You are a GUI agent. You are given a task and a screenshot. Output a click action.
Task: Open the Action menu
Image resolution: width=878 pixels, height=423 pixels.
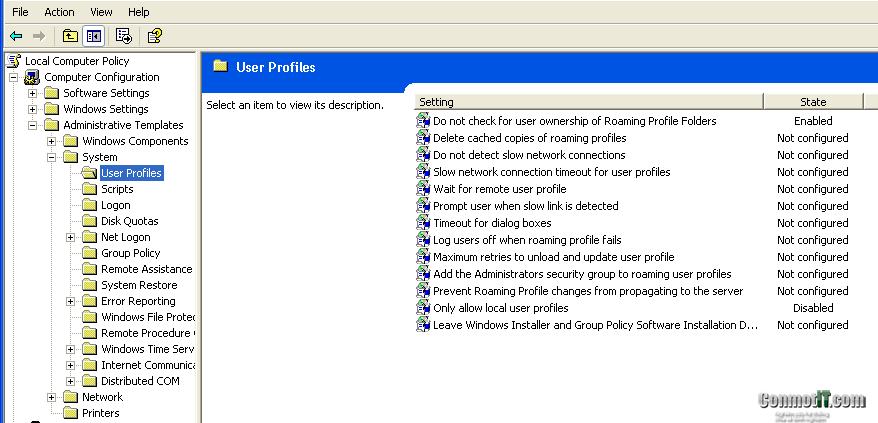click(59, 12)
